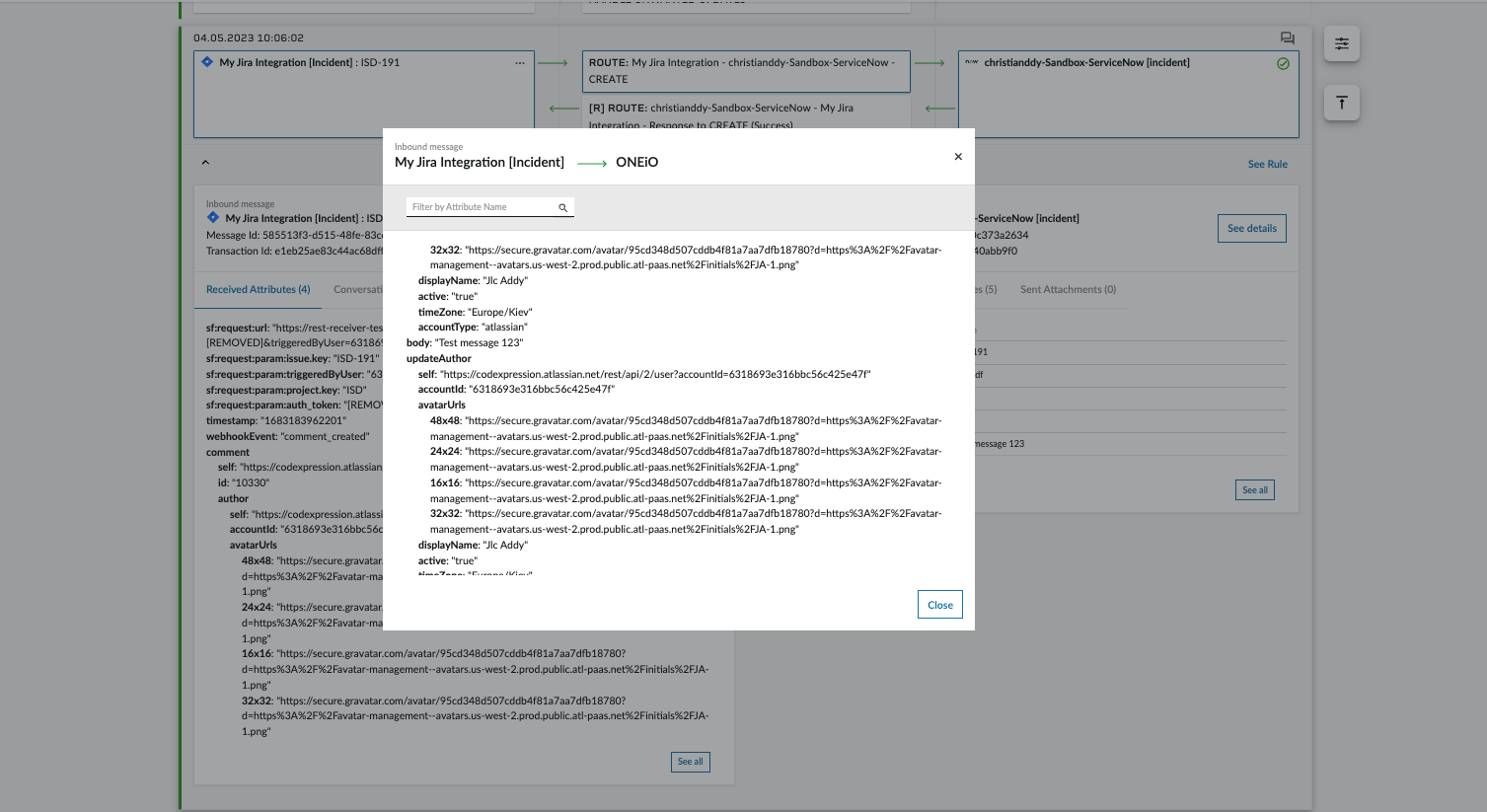Image resolution: width=1487 pixels, height=812 pixels.
Task: Click the ONEiO title in dialog header
Action: pos(636,162)
